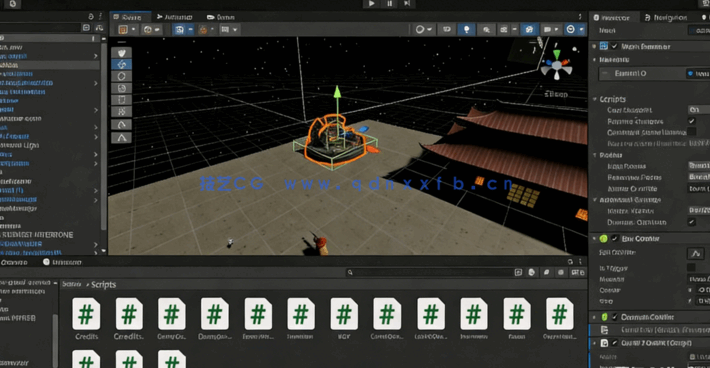Click the Project panel search field
Screen dimensions: 710x368
pos(429,272)
